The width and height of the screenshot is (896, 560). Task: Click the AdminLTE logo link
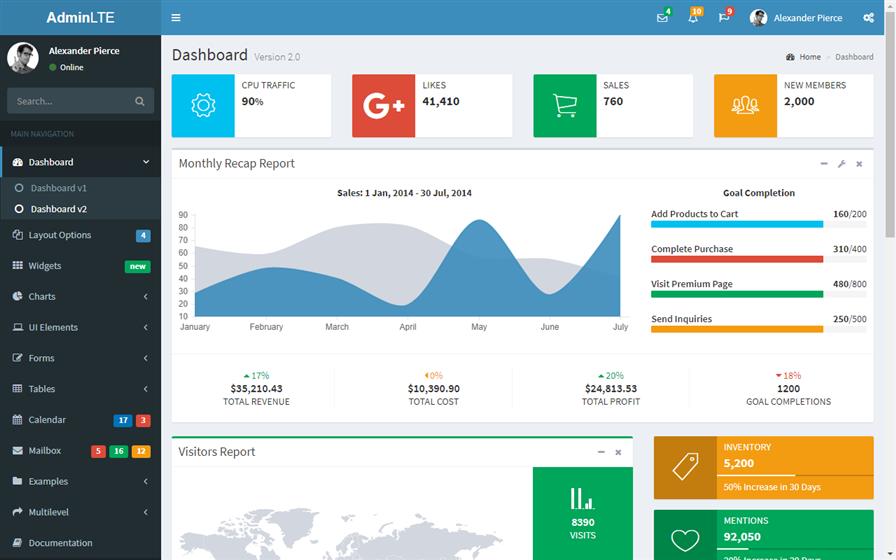tap(81, 18)
